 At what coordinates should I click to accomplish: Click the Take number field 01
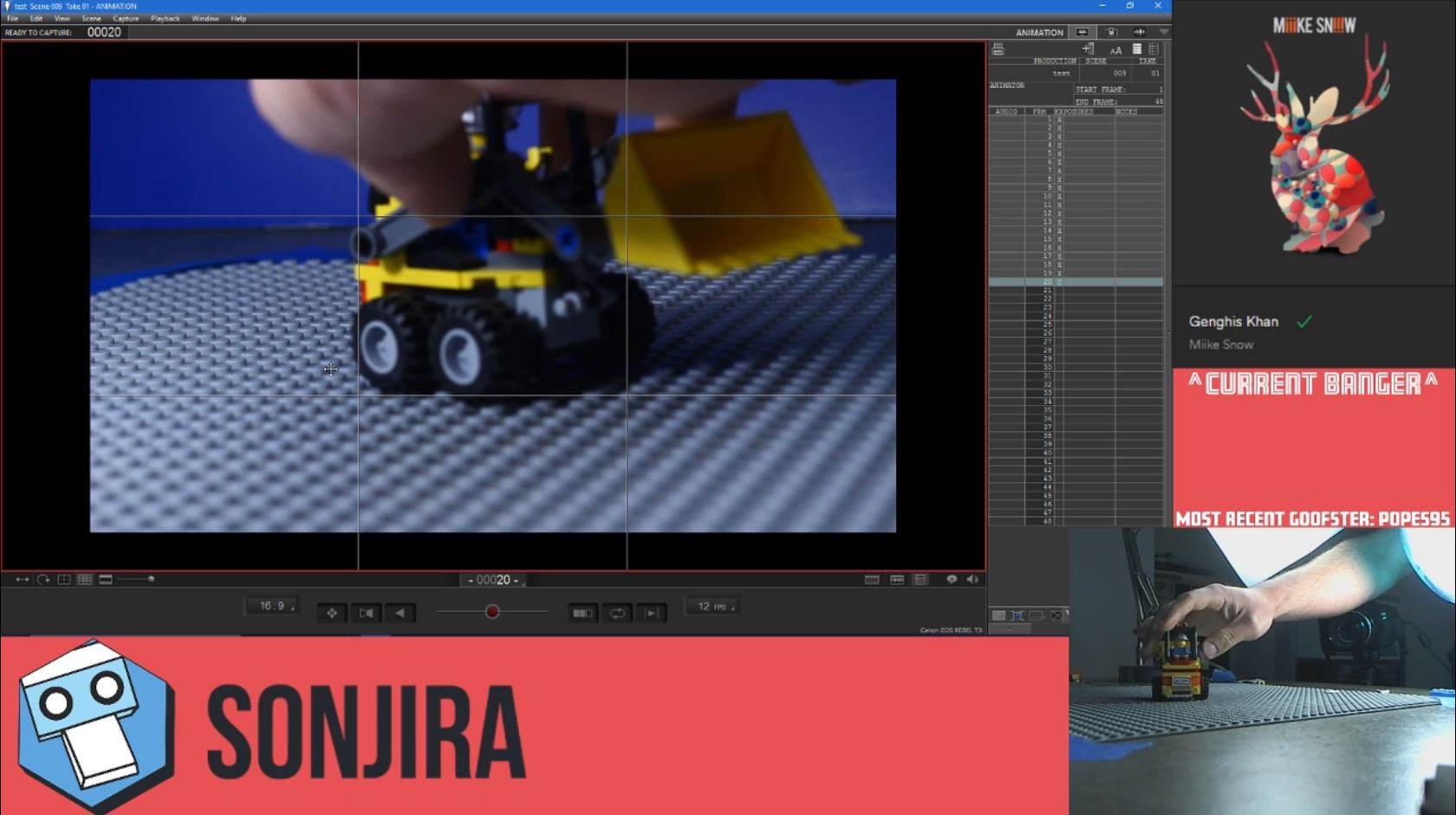[1154, 74]
